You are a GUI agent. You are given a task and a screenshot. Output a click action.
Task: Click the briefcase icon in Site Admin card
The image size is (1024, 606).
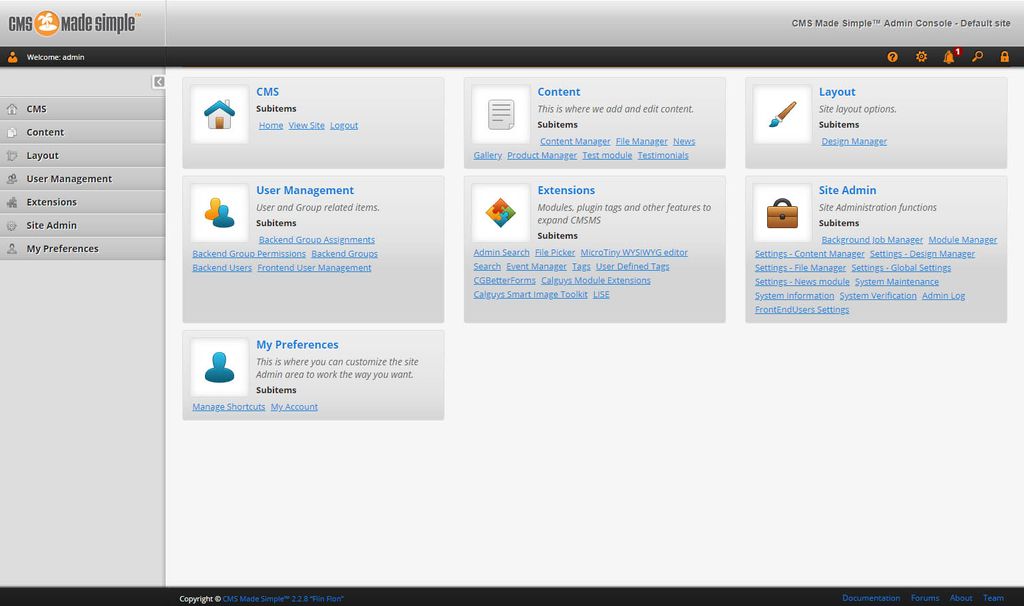point(782,213)
